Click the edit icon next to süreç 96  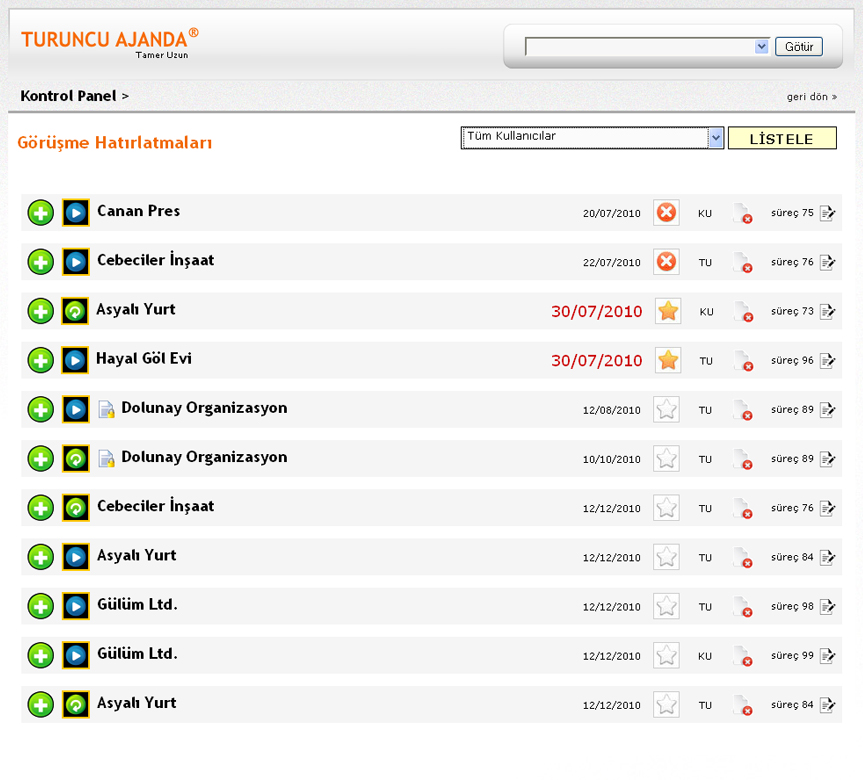click(x=827, y=361)
